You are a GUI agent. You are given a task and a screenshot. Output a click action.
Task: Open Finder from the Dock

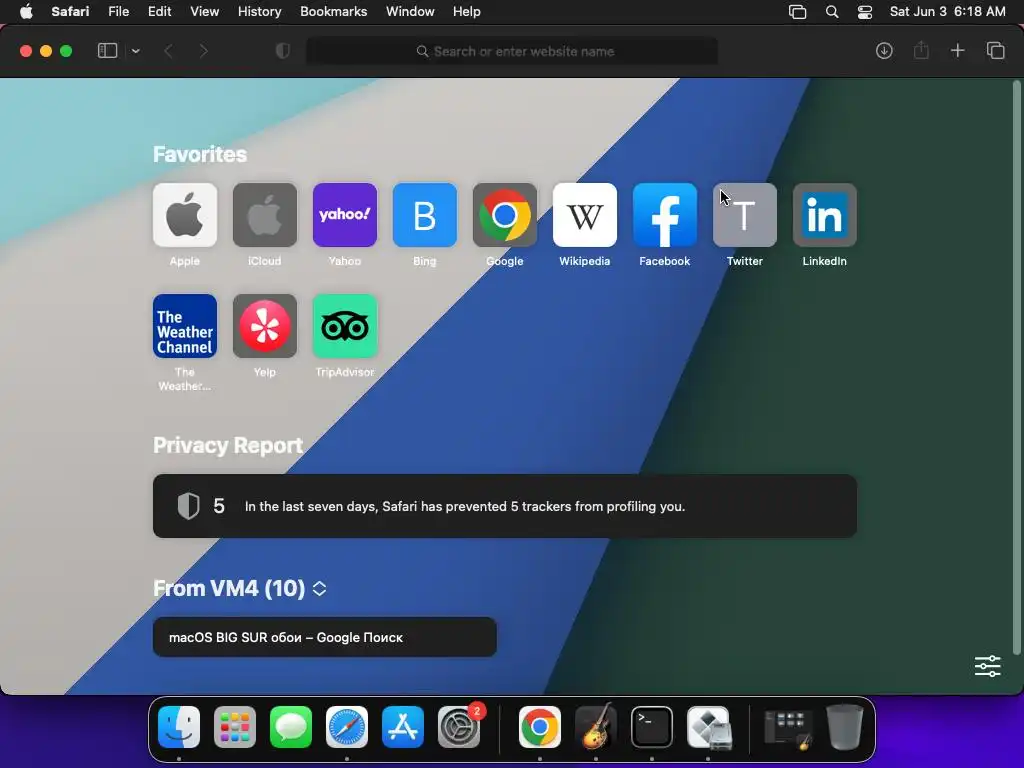click(x=179, y=727)
